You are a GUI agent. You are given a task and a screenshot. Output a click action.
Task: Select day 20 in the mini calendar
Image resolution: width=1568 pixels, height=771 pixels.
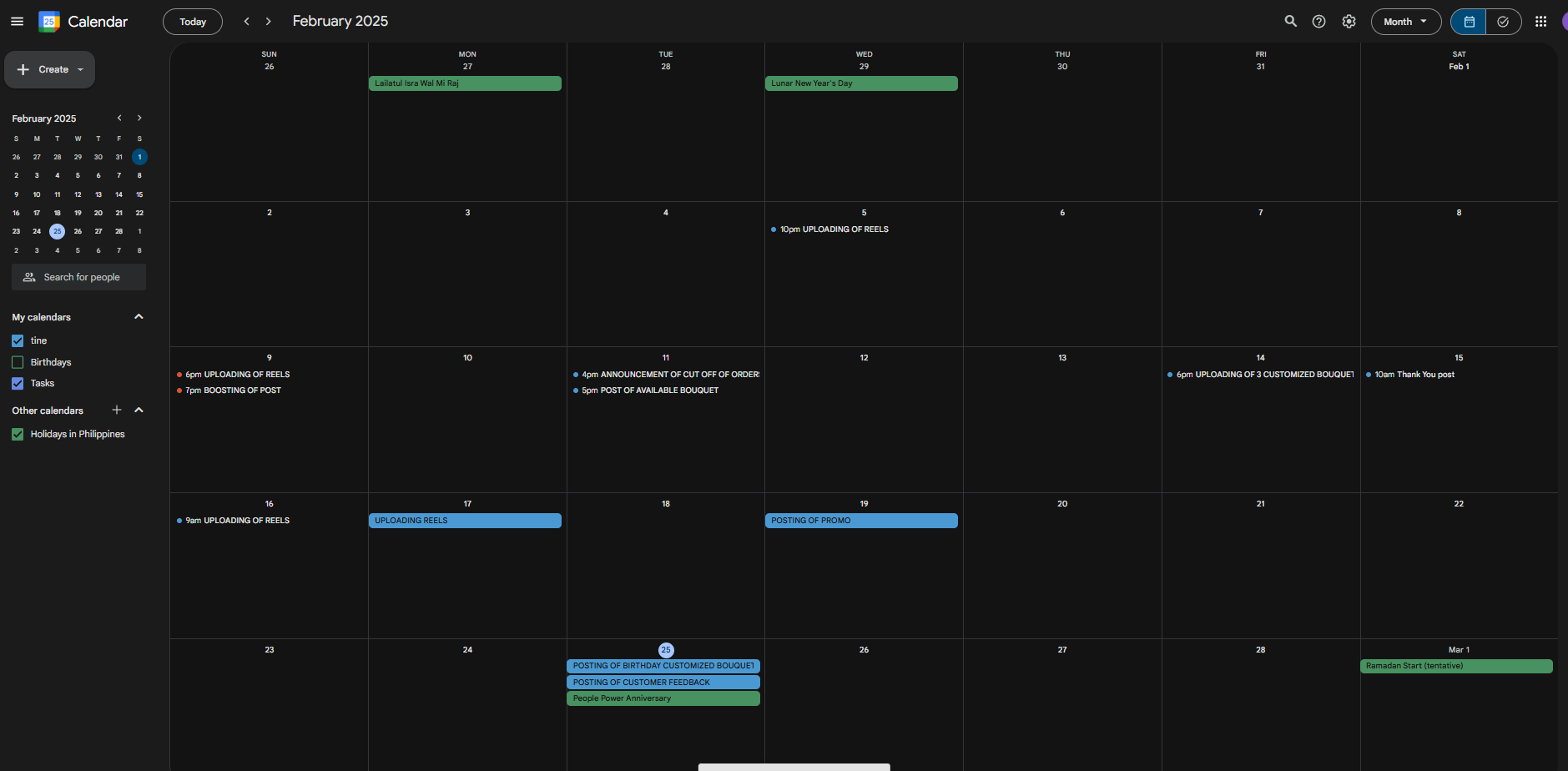point(98,213)
